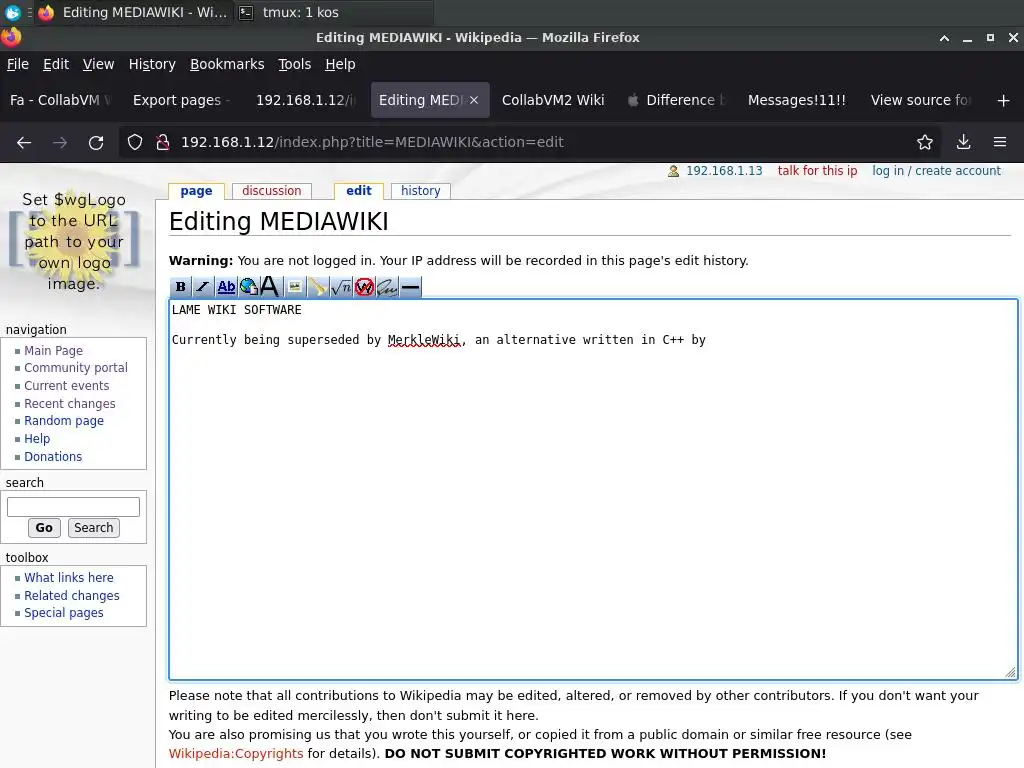
Task: Open the Bookmarks menu
Action: click(x=227, y=64)
